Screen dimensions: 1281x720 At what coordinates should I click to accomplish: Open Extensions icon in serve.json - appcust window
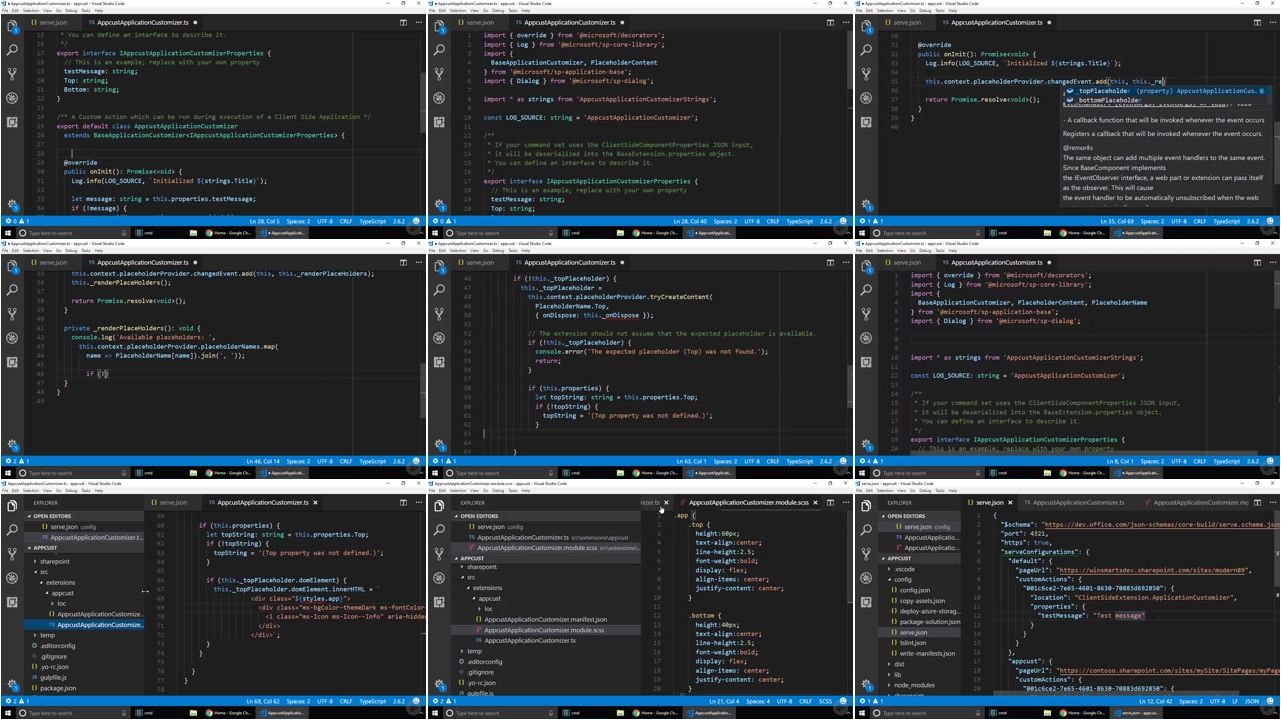(x=866, y=603)
